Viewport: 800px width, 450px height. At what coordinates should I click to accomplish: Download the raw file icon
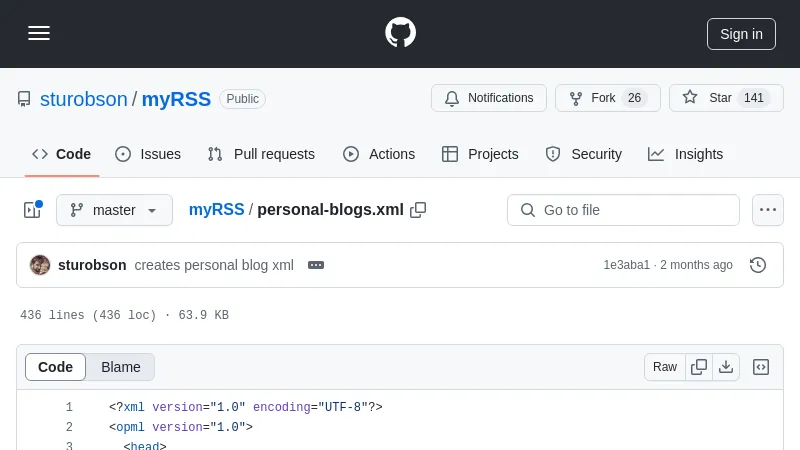(726, 367)
